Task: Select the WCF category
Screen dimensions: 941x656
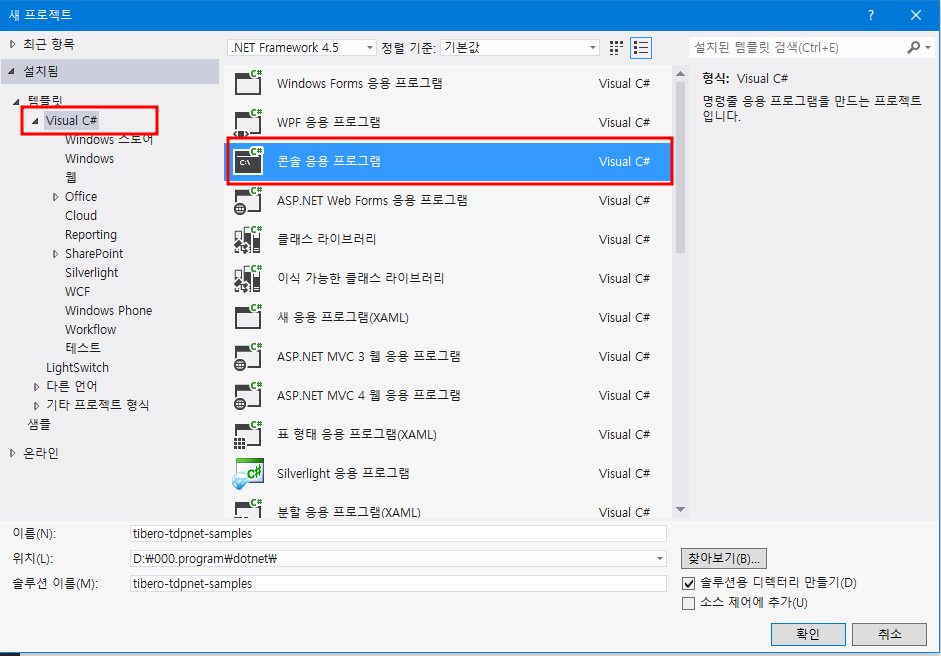Action: [77, 292]
